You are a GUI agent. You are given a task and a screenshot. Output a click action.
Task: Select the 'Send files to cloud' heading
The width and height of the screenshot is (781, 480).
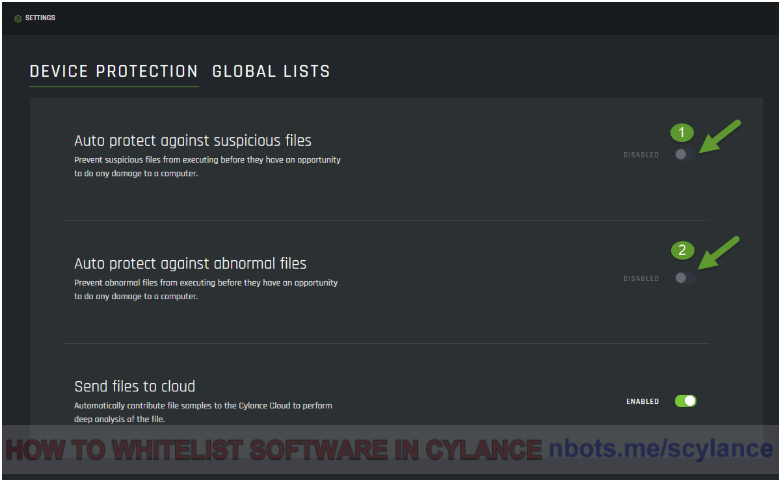(134, 386)
